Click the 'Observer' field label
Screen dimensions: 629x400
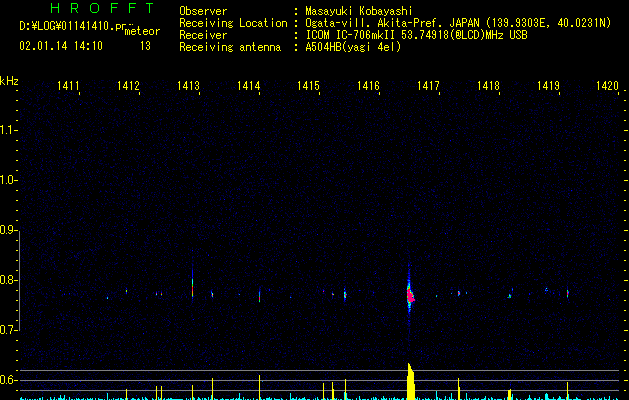203,11
